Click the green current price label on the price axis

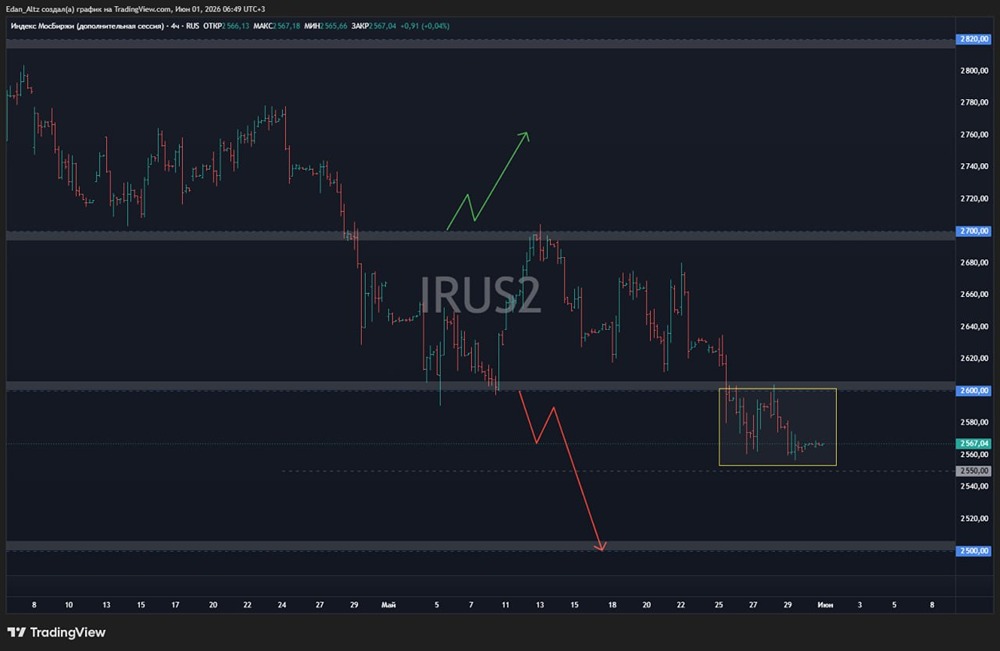tap(973, 443)
